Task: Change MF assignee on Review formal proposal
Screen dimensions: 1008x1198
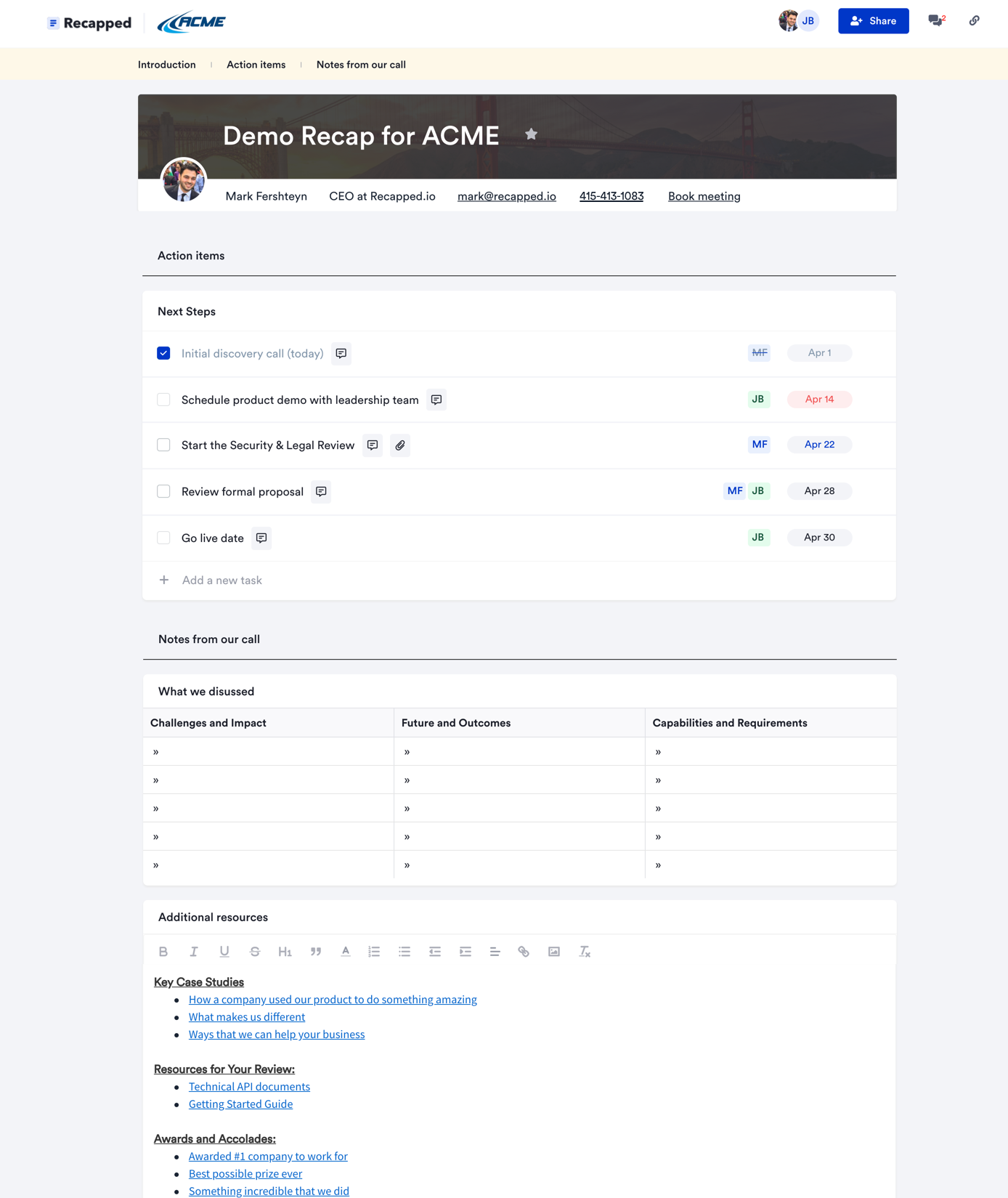Action: tap(734, 491)
